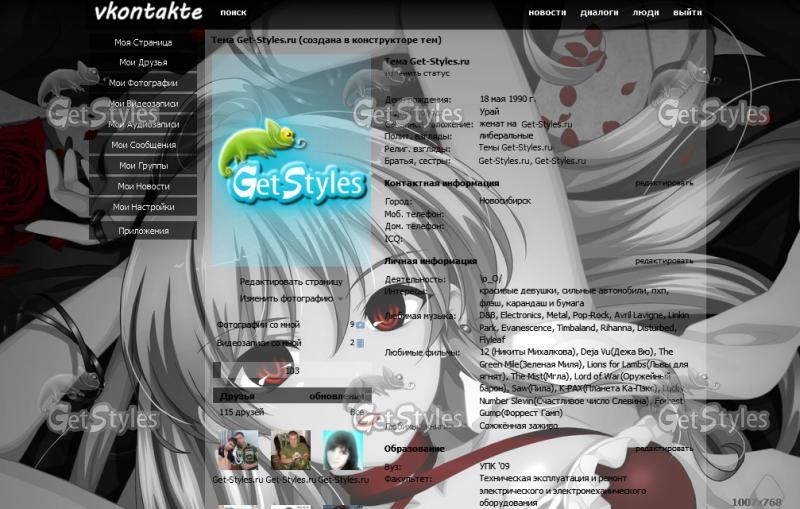Image resolution: width=800 pixels, height=509 pixels.
Task: Click the GetStyles profile avatar picture
Action: click(x=291, y=161)
